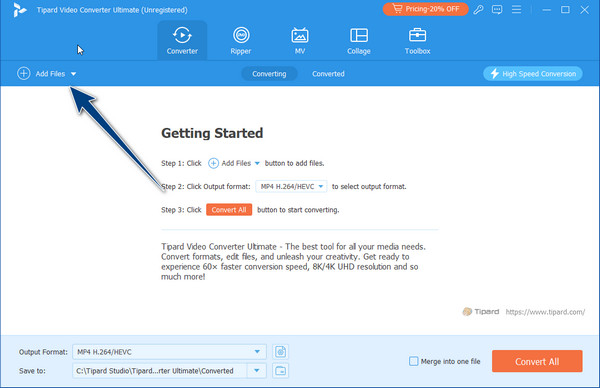This screenshot has width=600, height=388.
Task: Open the output folder icon
Action: pos(280,371)
